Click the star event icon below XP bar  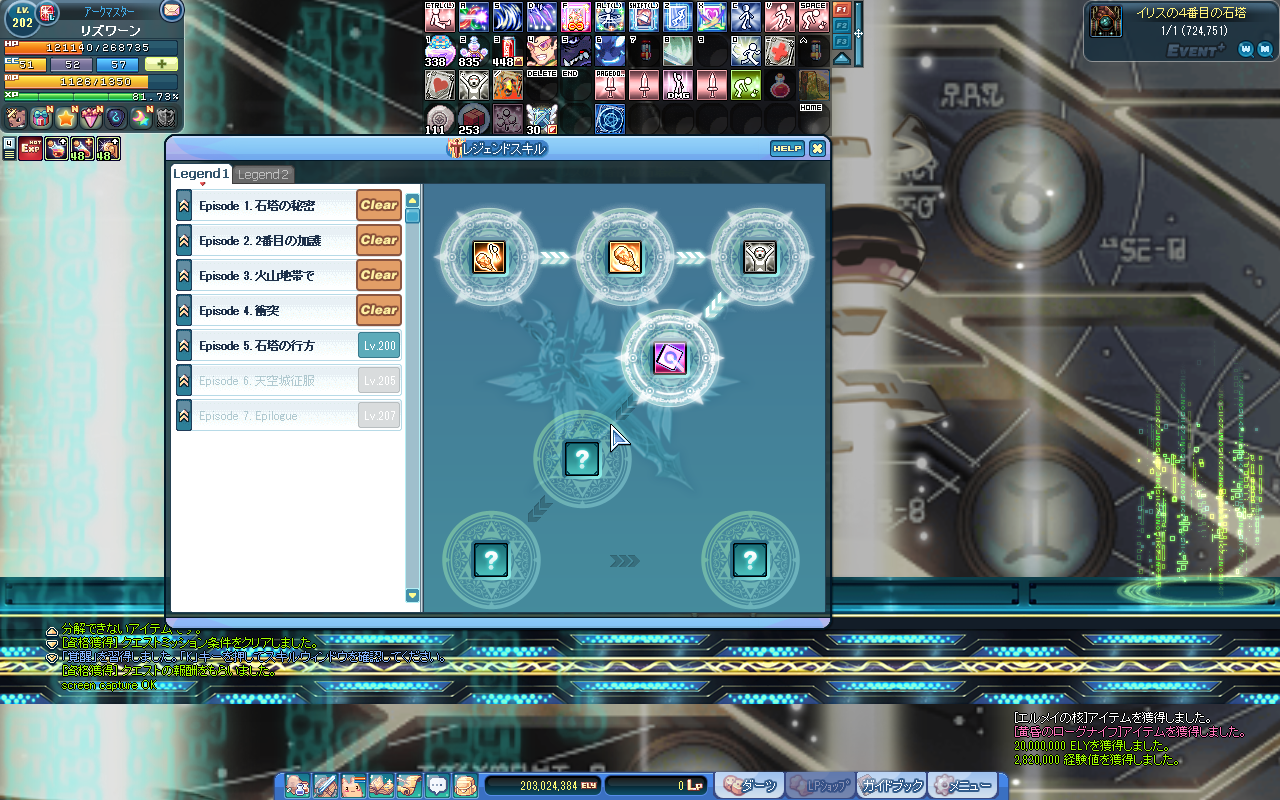coord(67,117)
